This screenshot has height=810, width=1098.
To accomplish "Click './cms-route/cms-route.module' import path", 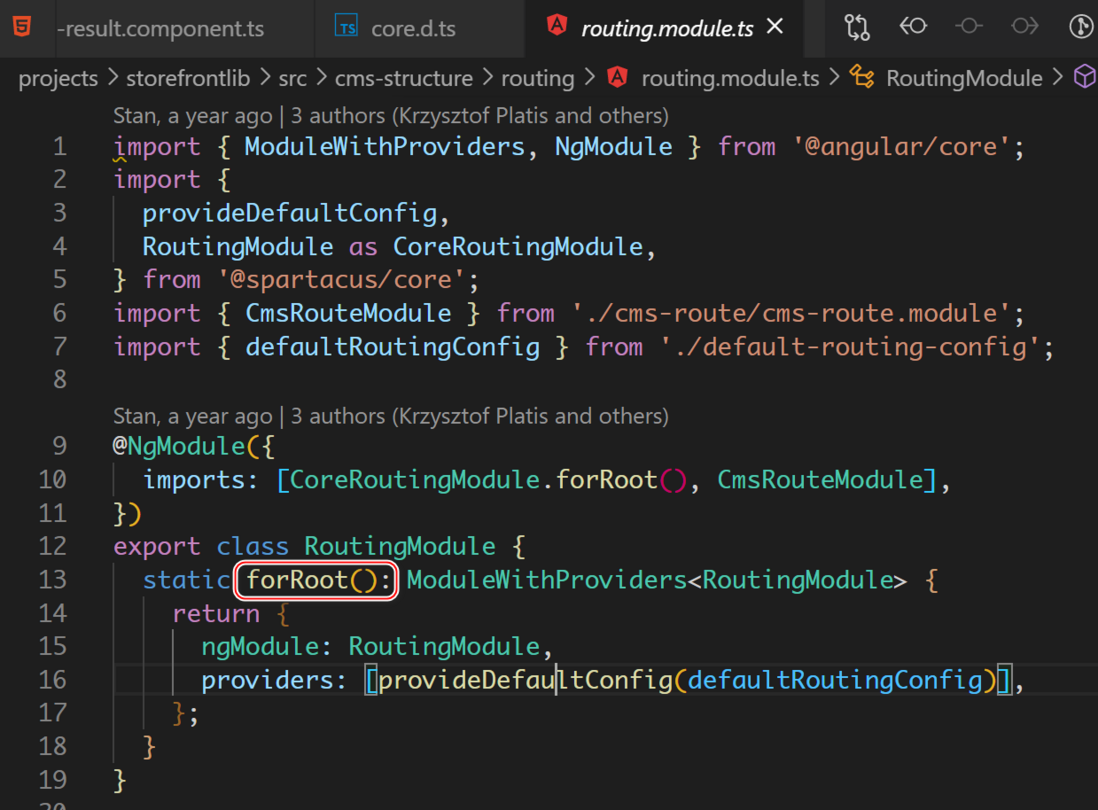I will [791, 314].
